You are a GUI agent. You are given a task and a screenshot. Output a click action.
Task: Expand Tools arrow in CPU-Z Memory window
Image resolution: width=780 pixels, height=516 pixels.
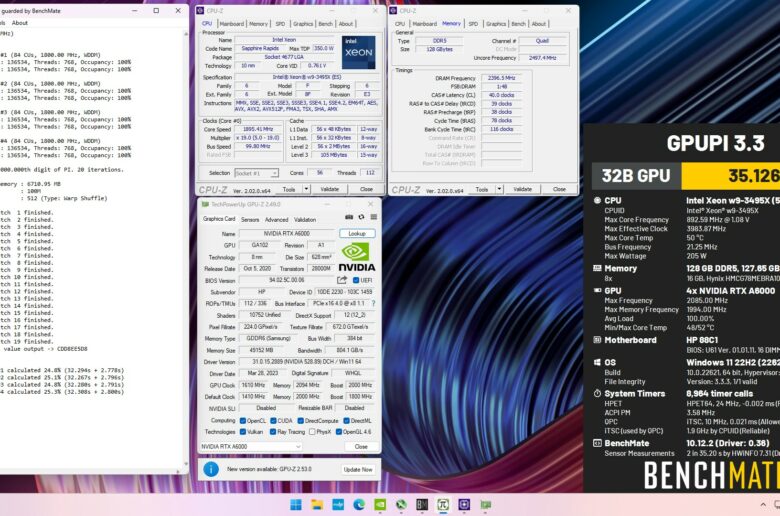pyautogui.click(x=499, y=189)
